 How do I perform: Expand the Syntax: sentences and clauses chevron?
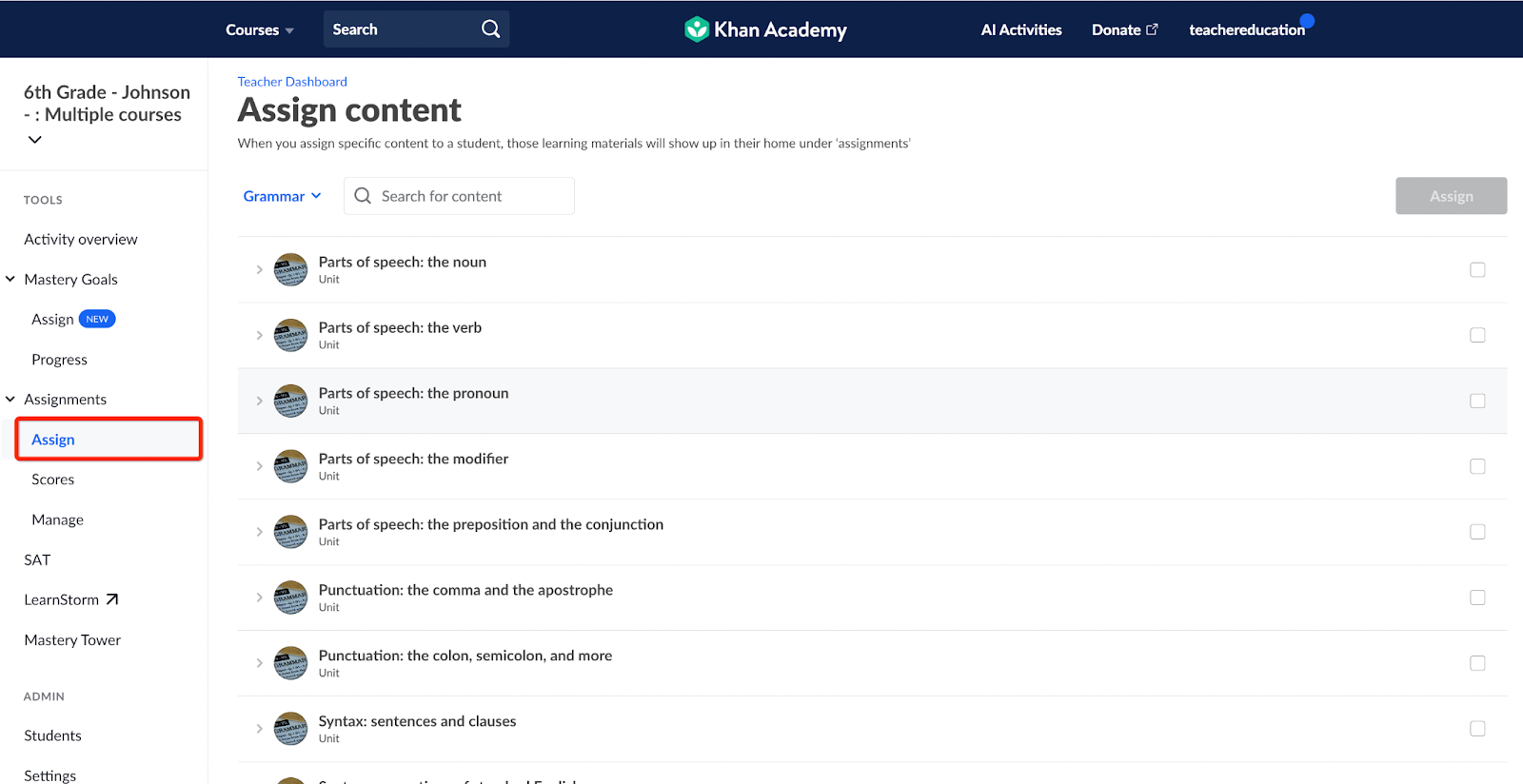pos(259,729)
